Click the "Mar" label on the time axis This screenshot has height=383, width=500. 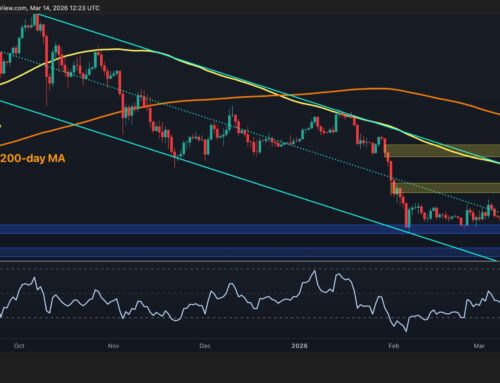[x=479, y=346]
